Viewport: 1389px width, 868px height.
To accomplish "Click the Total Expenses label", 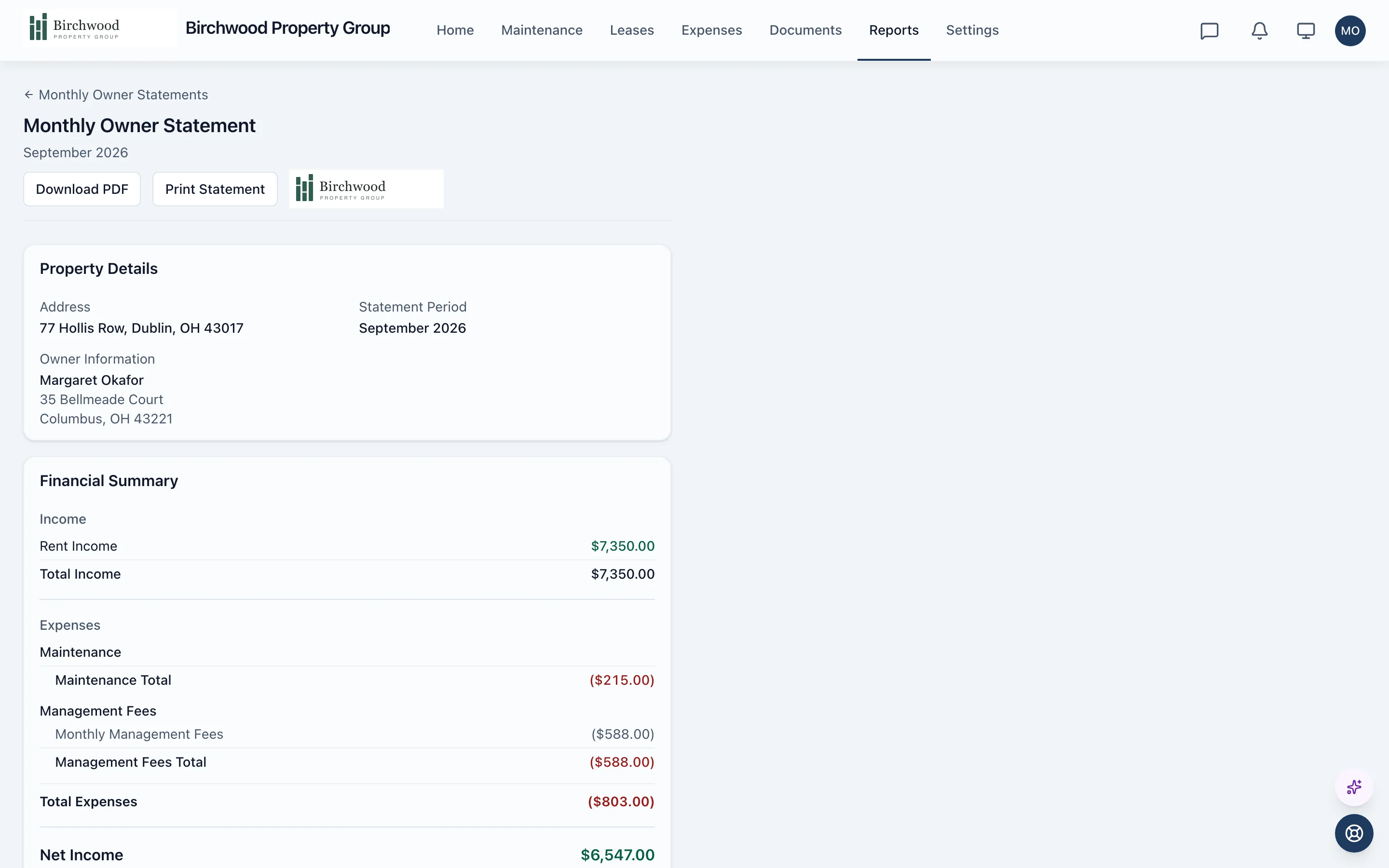I will [x=88, y=801].
